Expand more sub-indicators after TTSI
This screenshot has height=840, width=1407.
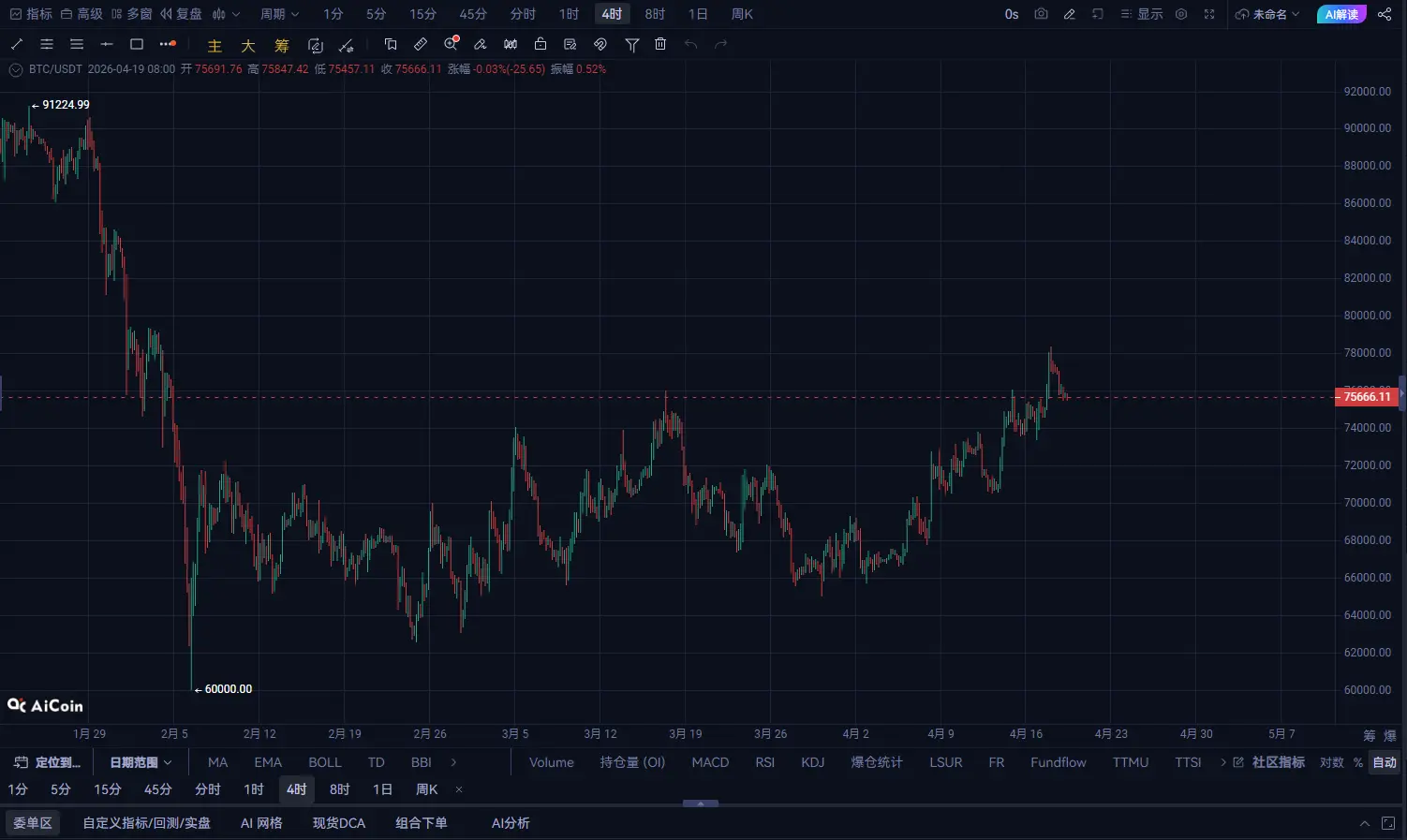[x=1223, y=762]
